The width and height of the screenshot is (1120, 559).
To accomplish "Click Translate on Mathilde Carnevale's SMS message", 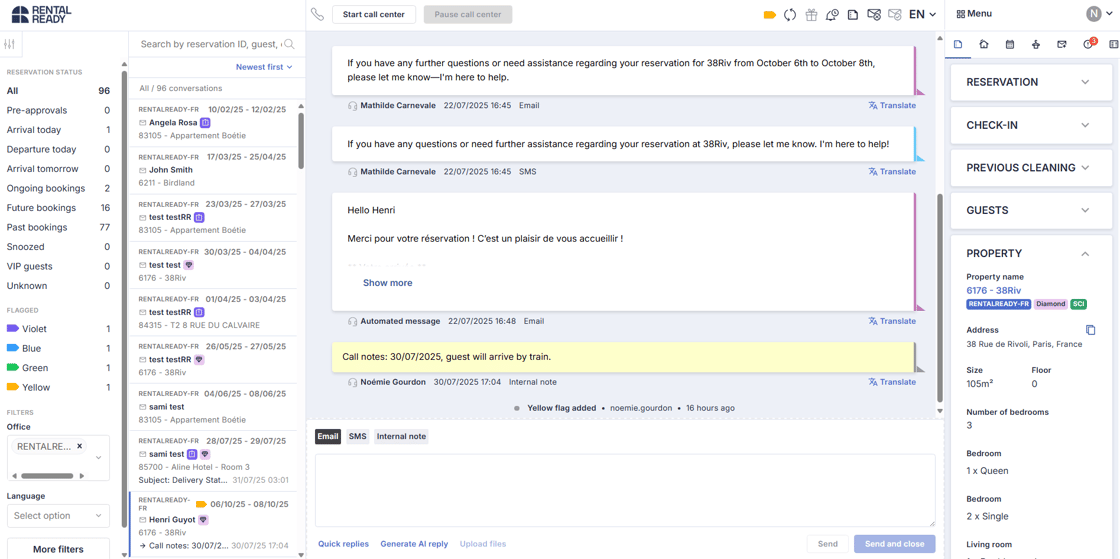I will pyautogui.click(x=891, y=171).
